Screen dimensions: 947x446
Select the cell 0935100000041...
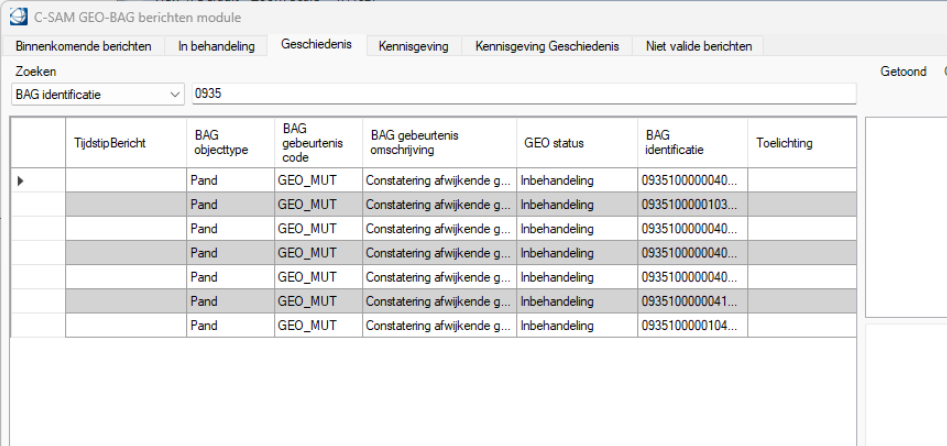coord(693,301)
